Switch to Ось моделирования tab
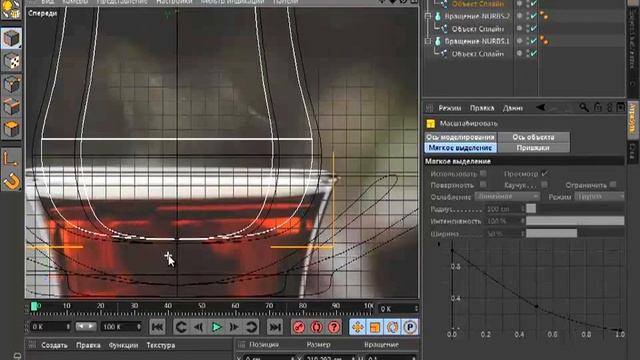The height and width of the screenshot is (360, 640). coord(460,137)
